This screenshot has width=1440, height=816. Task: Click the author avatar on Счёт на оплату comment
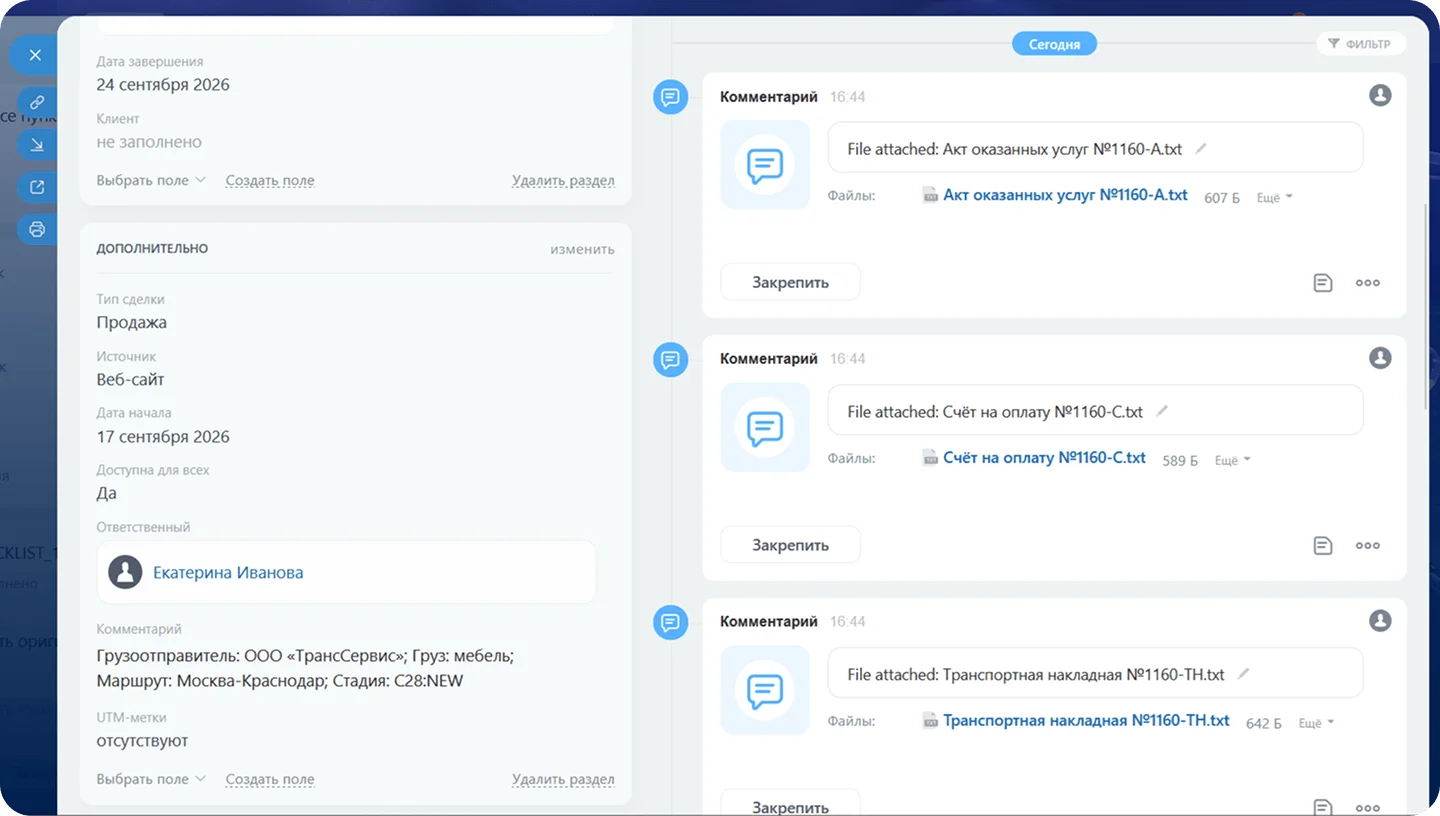(1380, 358)
